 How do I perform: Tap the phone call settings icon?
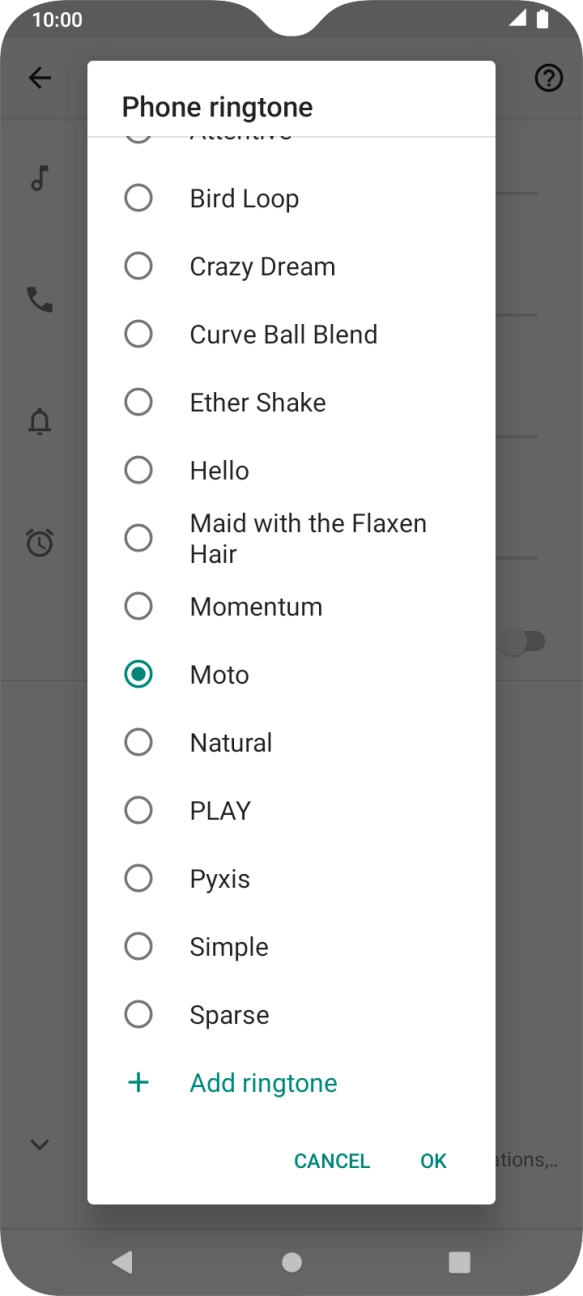tap(38, 299)
